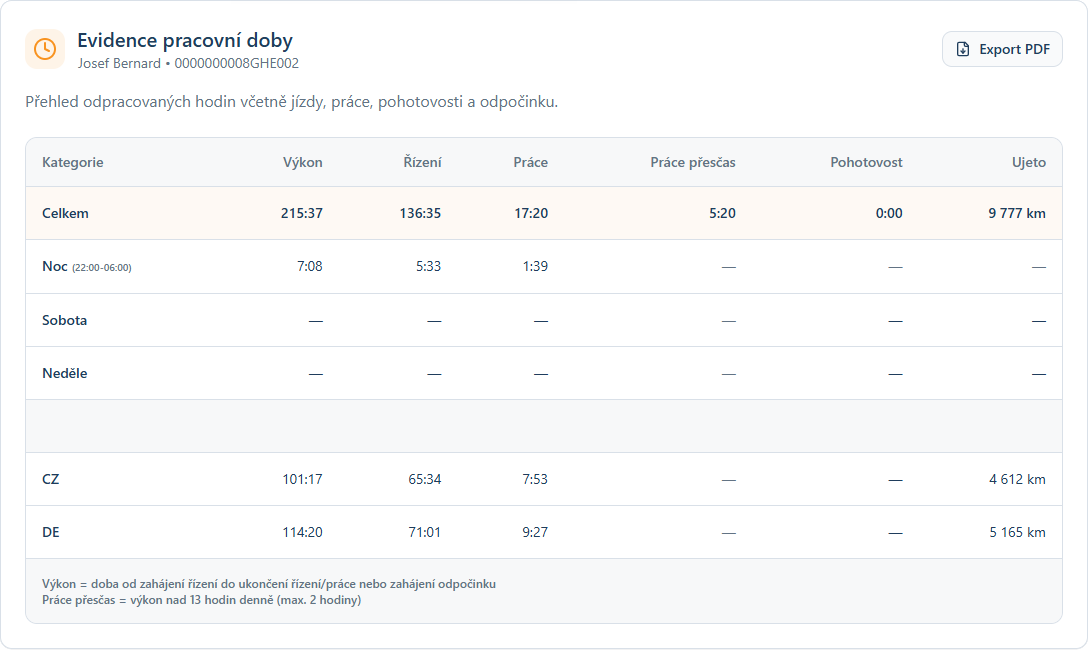Image resolution: width=1088 pixels, height=650 pixels.
Task: Click the Pohotovost column header
Action: pos(866,162)
